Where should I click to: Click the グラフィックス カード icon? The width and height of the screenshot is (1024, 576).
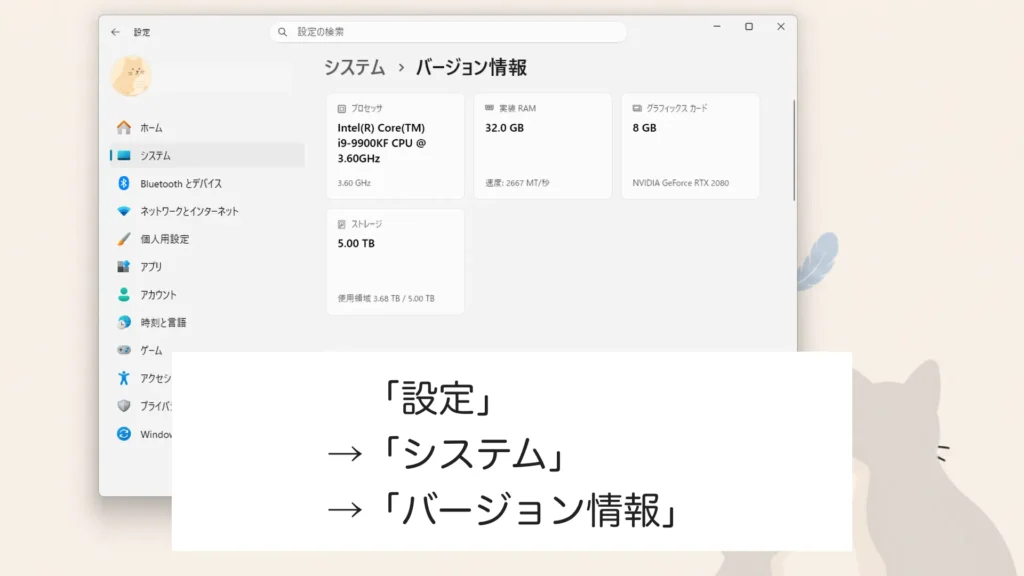point(637,108)
